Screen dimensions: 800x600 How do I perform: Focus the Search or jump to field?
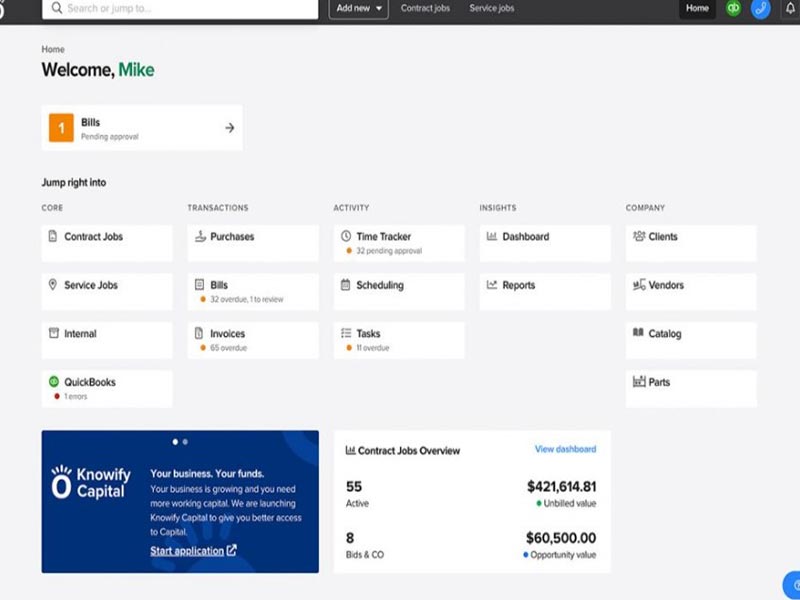pyautogui.click(x=180, y=9)
